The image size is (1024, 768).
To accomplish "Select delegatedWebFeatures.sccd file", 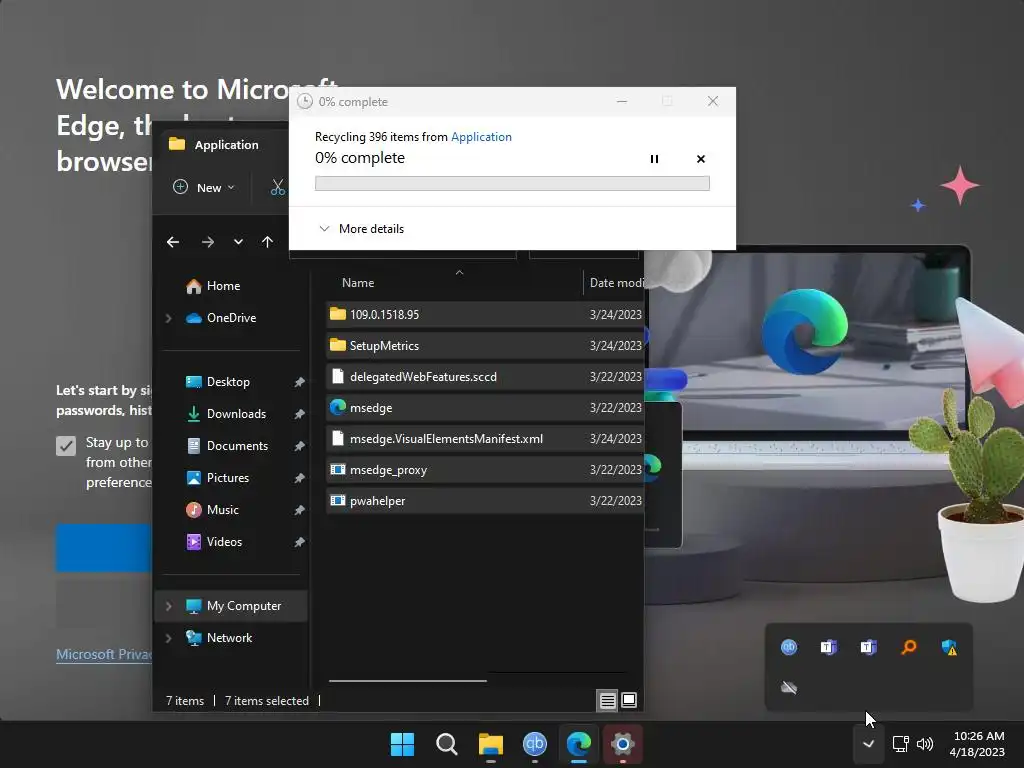I will [485, 377].
